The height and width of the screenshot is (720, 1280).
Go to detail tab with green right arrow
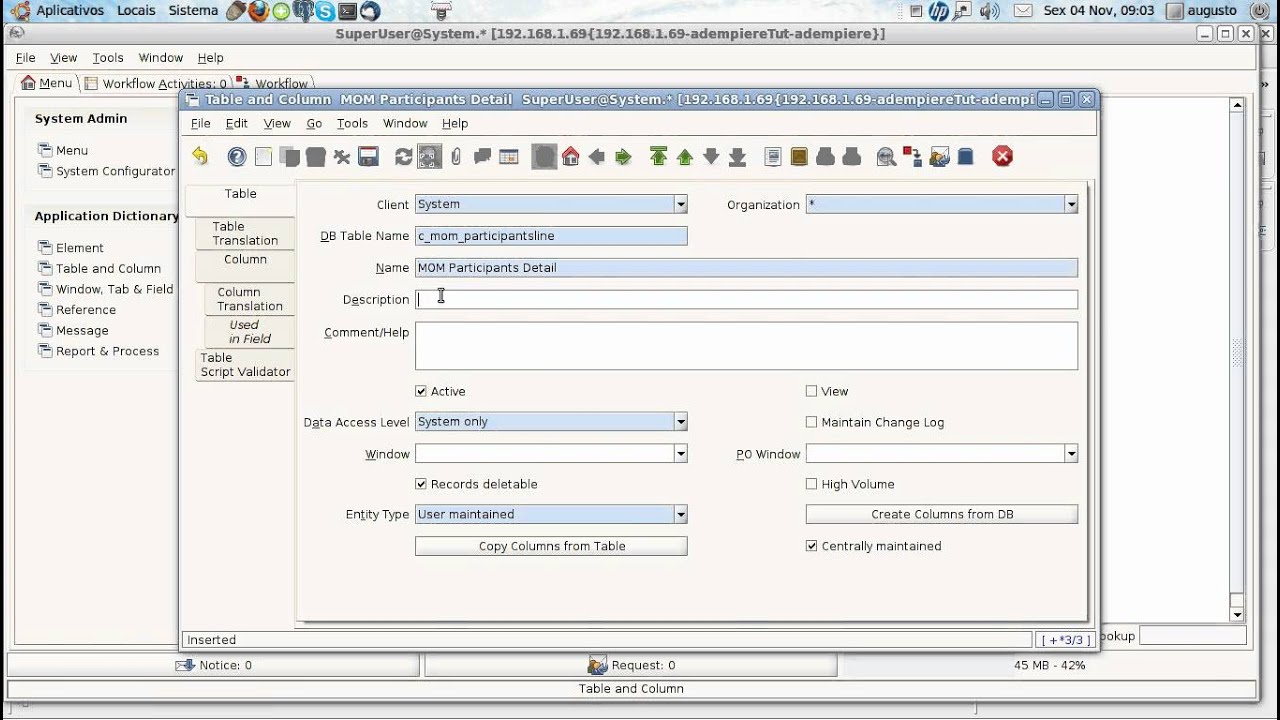(623, 156)
